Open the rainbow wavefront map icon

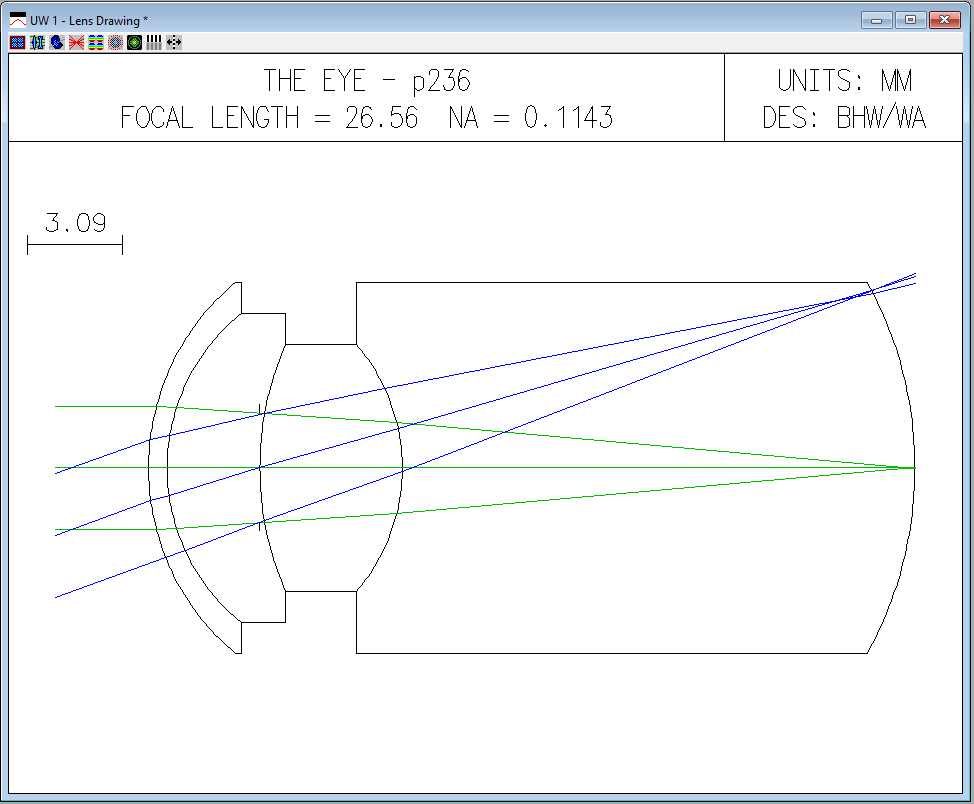point(96,42)
